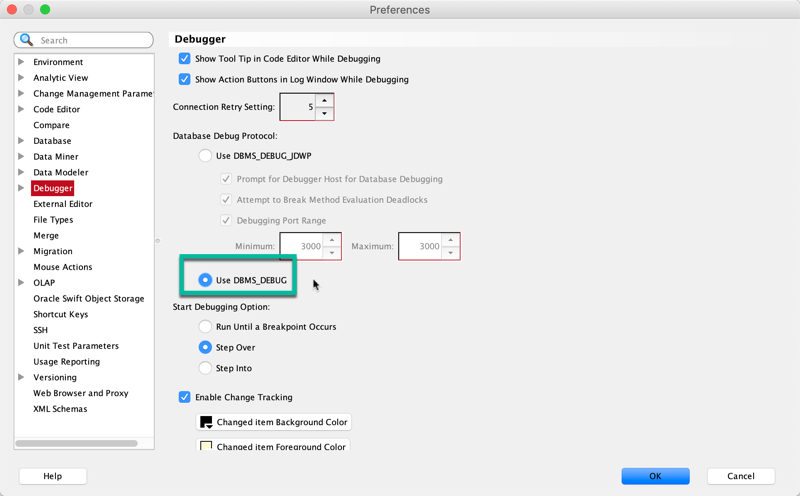
Task: Select Use DBMS_DEBUG_JDWP radio button
Action: point(205,156)
